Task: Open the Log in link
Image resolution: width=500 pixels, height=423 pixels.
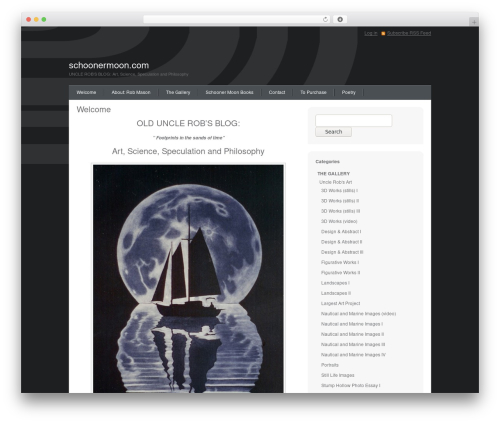Action: pyautogui.click(x=371, y=33)
